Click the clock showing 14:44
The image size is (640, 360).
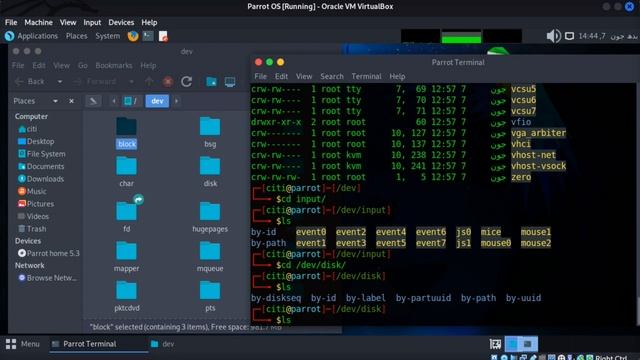608,36
